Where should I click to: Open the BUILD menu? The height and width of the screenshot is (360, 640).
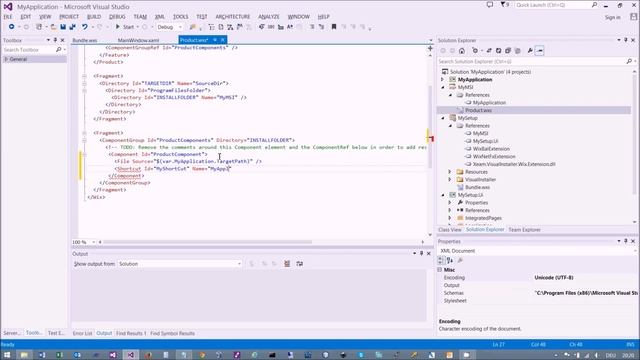(x=94, y=17)
